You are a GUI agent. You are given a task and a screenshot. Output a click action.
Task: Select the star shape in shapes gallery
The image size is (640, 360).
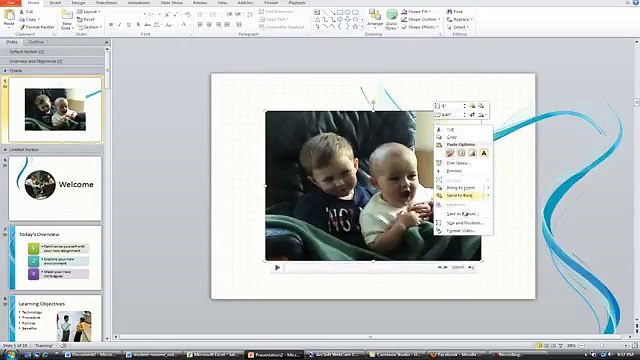click(x=355, y=27)
